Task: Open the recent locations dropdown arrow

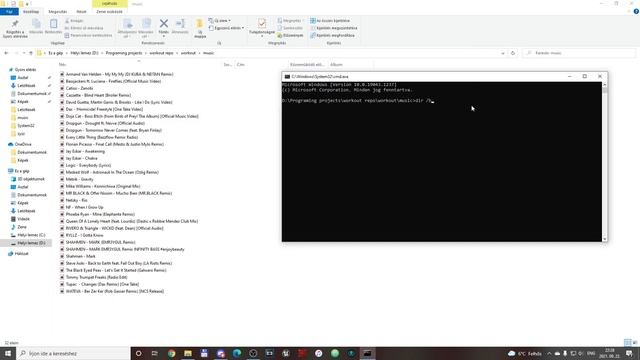Action: pyautogui.click(x=24, y=53)
